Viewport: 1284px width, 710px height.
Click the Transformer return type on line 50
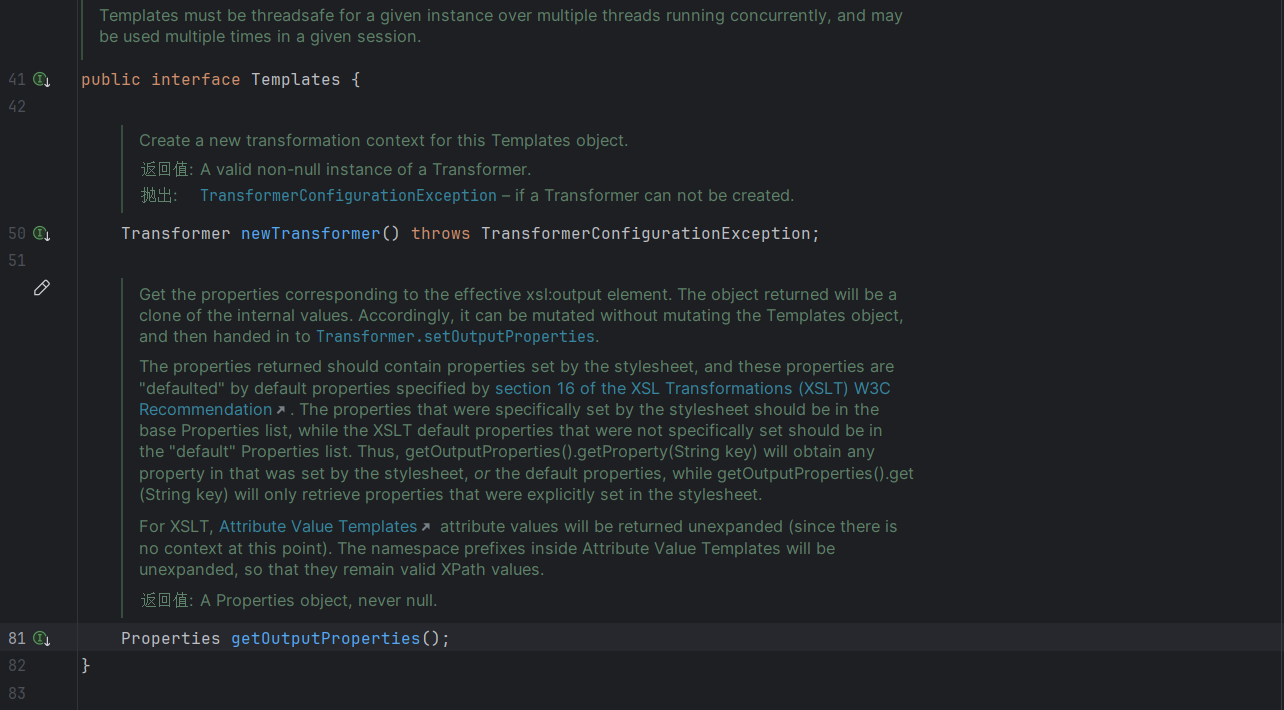coord(175,234)
